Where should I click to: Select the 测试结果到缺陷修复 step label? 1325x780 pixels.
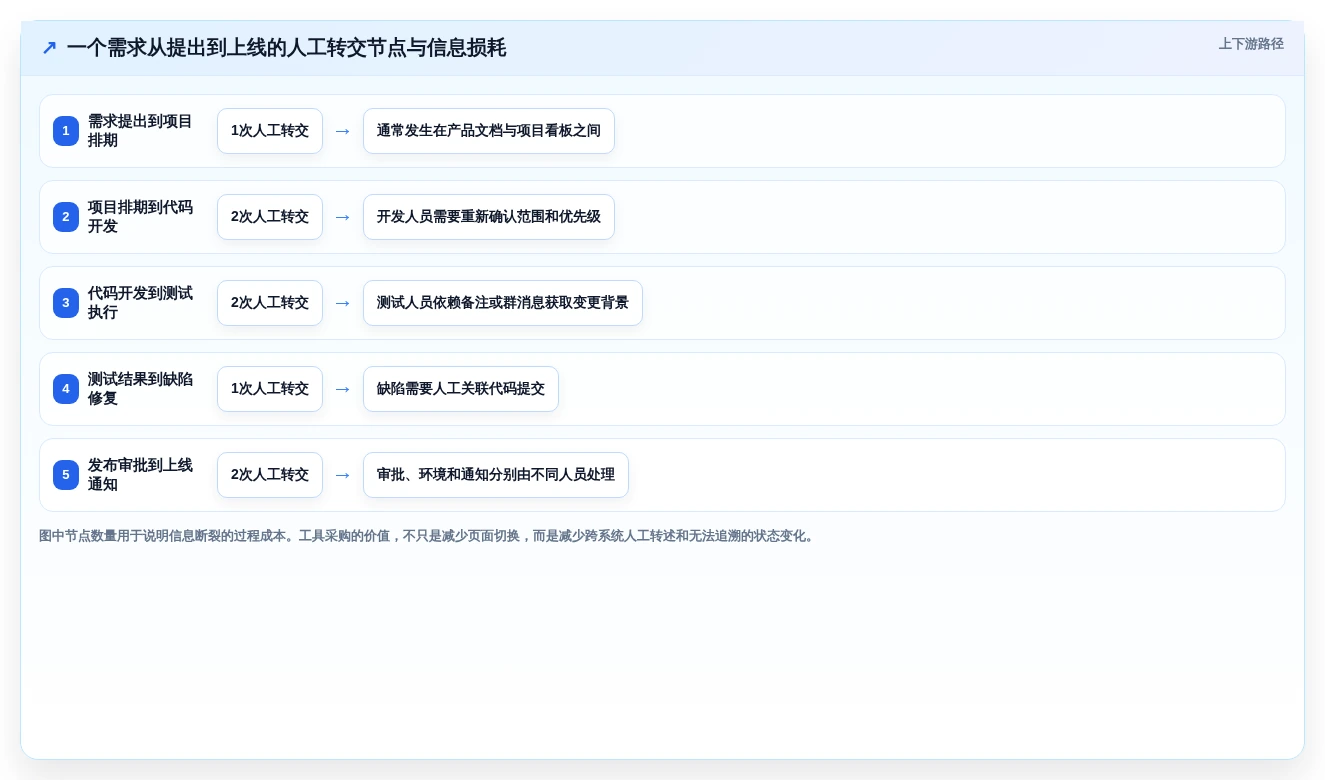click(x=140, y=389)
